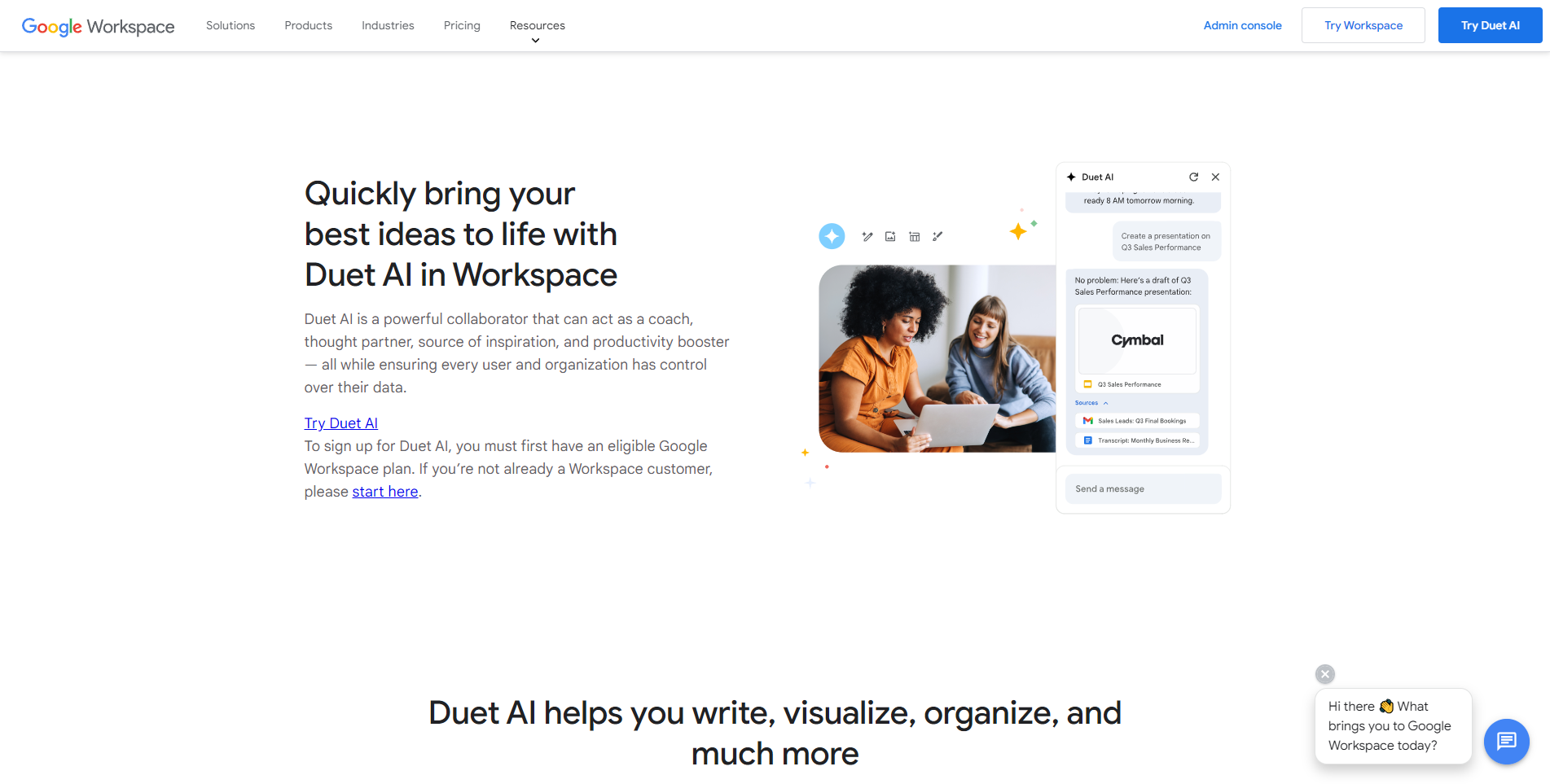Image resolution: width=1550 pixels, height=784 pixels.
Task: Open the Sales Leads Gmail source
Action: 1137,421
